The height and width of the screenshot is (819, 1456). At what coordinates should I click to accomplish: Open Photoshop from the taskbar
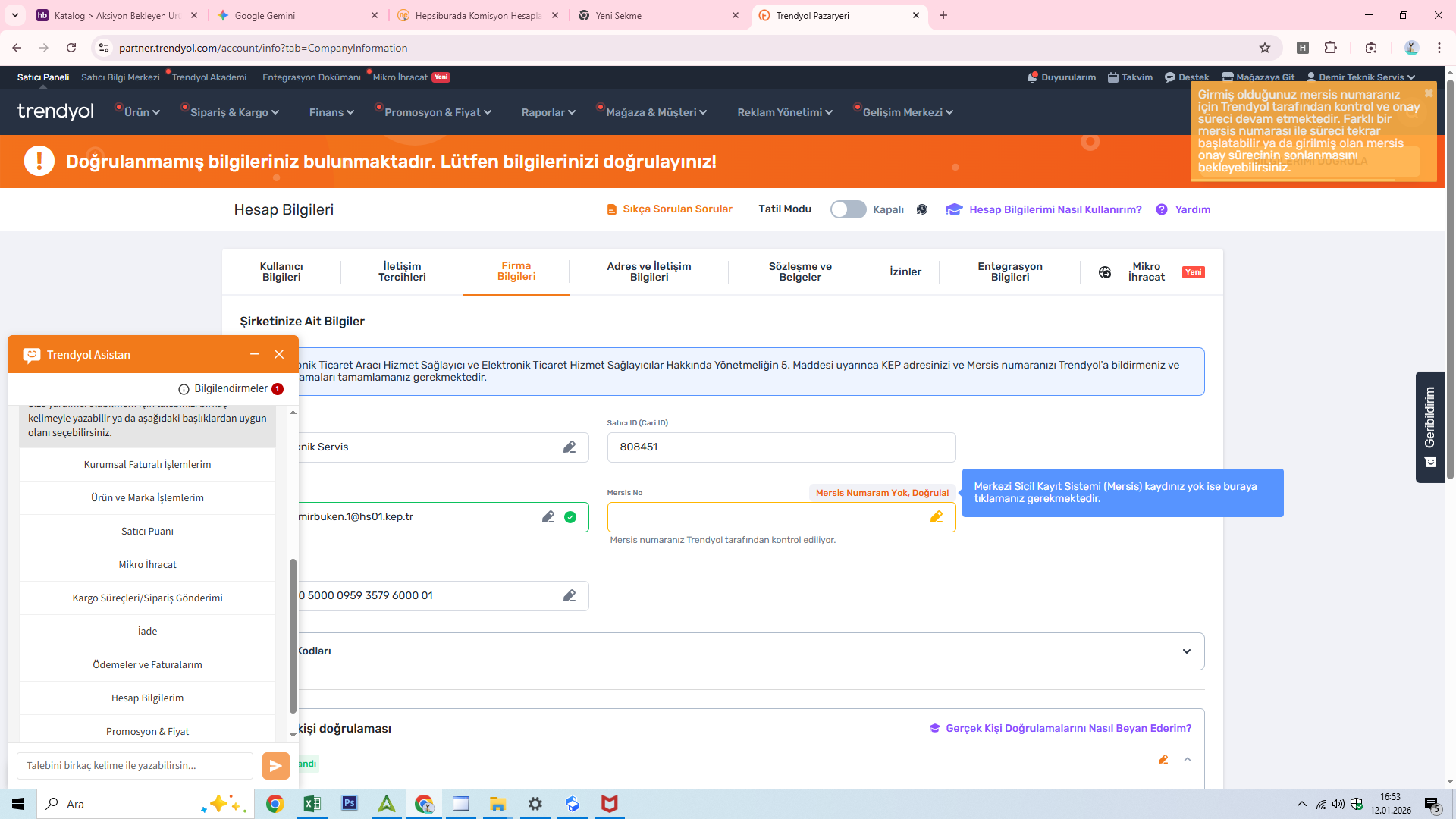(x=350, y=804)
